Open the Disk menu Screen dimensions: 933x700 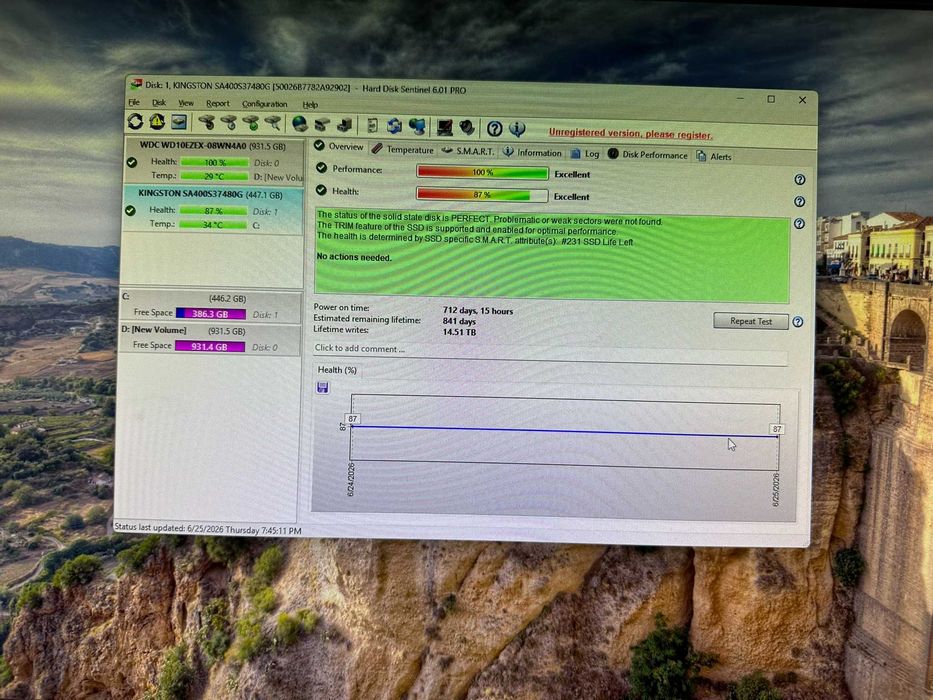pyautogui.click(x=159, y=102)
